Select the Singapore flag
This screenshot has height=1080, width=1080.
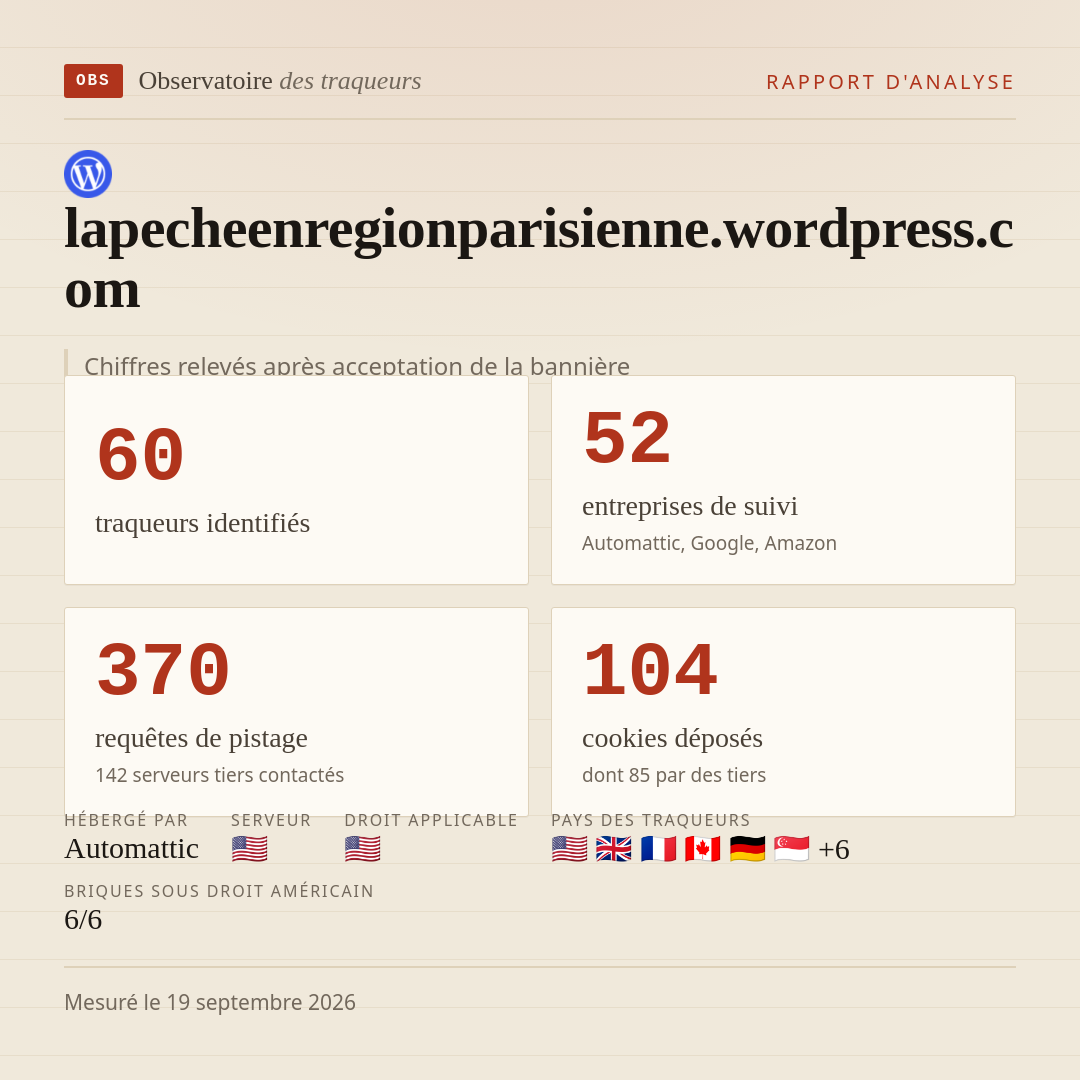(791, 849)
